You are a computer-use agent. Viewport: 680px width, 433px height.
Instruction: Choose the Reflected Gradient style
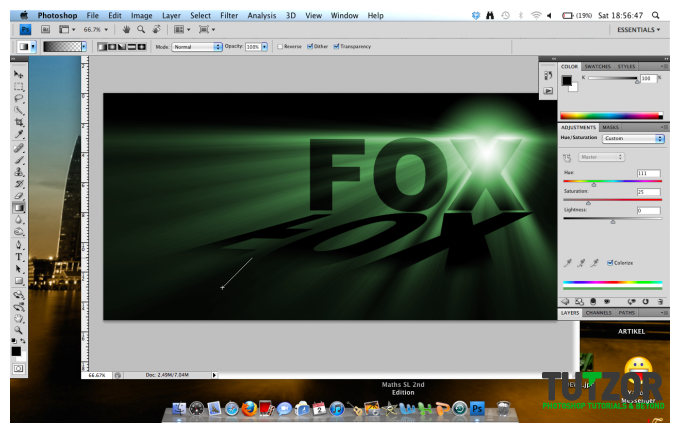tap(132, 46)
